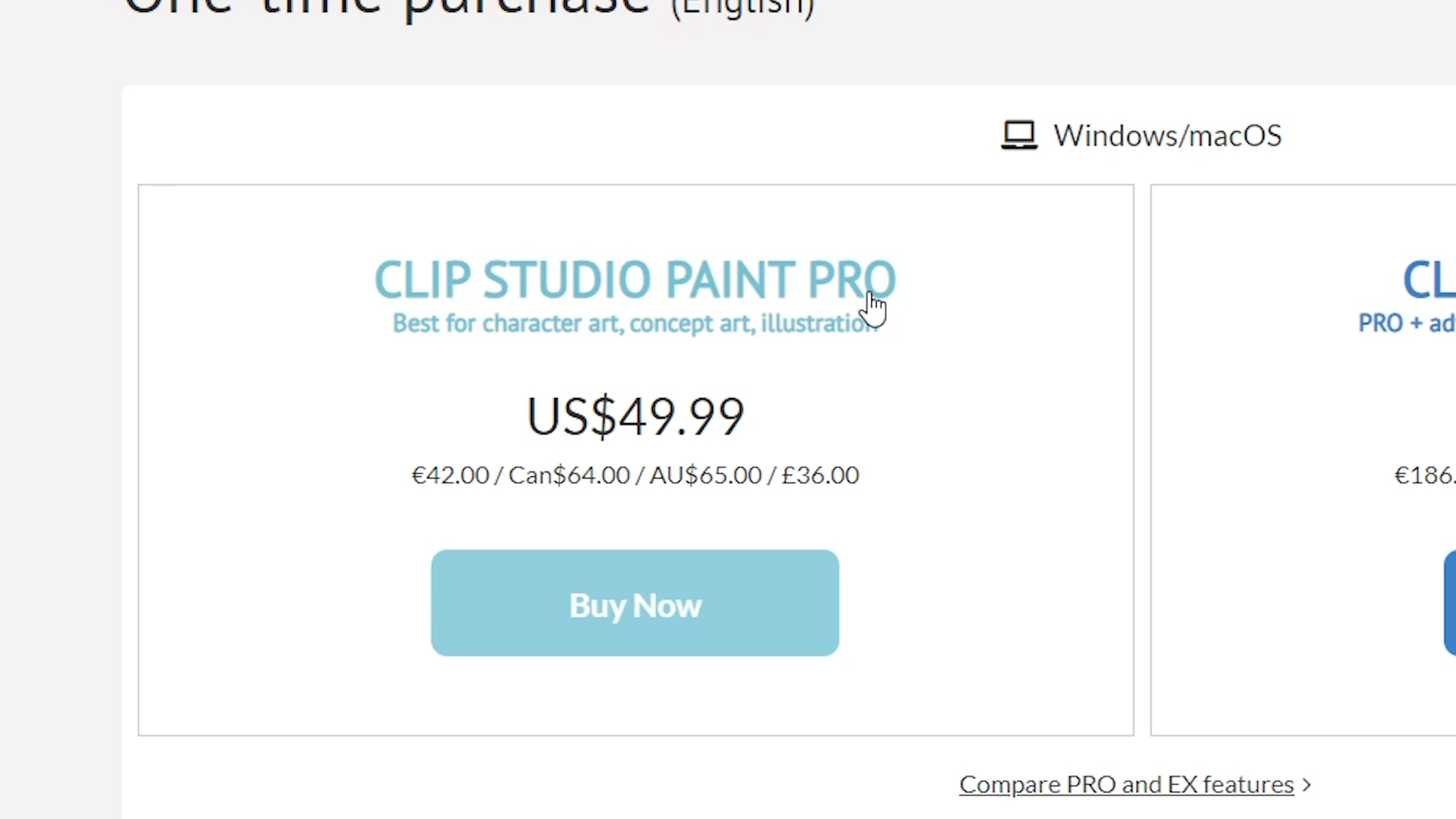This screenshot has height=819, width=1456.
Task: Click the laptop icon beside Windows/macOS
Action: (x=1019, y=135)
